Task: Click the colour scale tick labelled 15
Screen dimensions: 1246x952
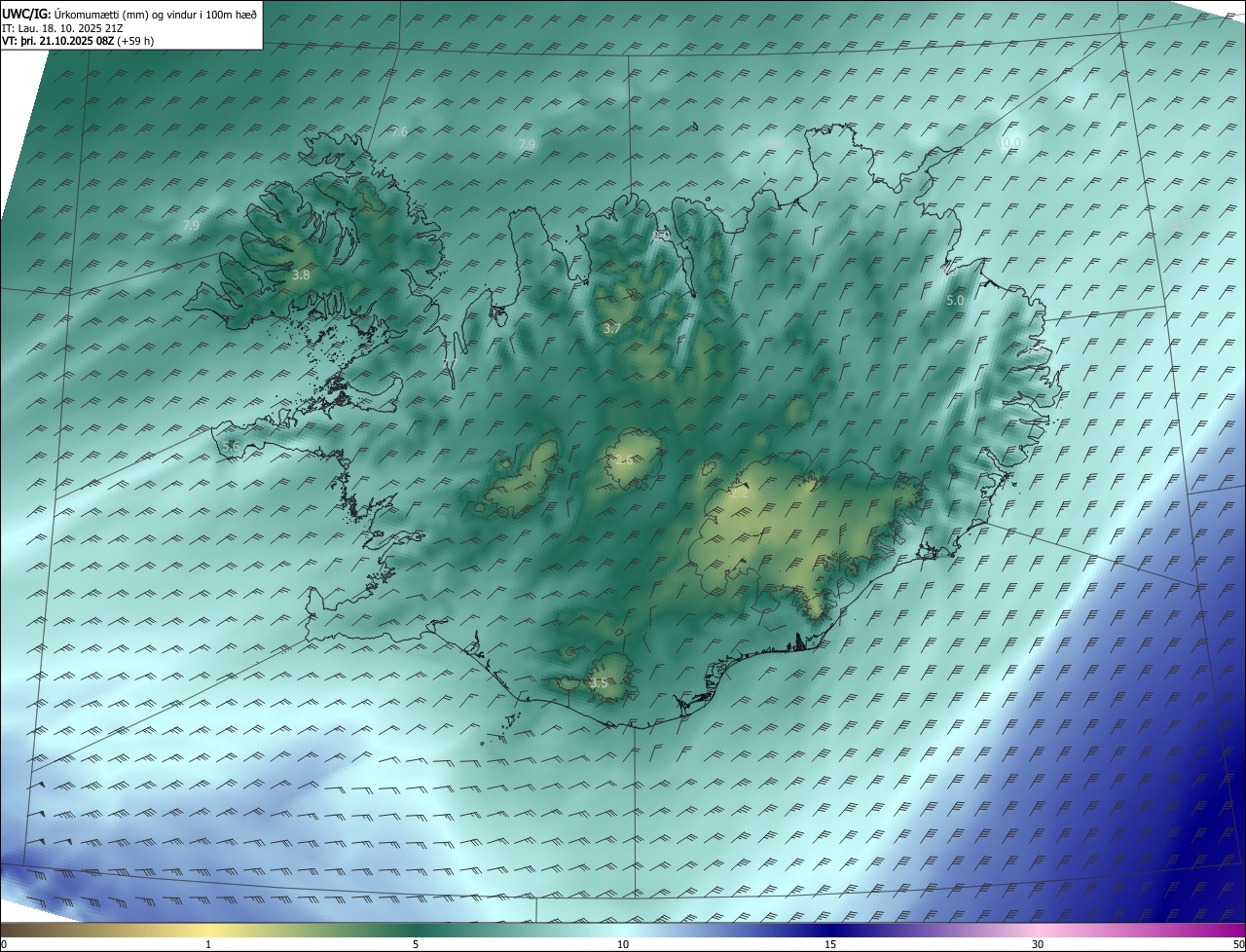Action: (830, 944)
